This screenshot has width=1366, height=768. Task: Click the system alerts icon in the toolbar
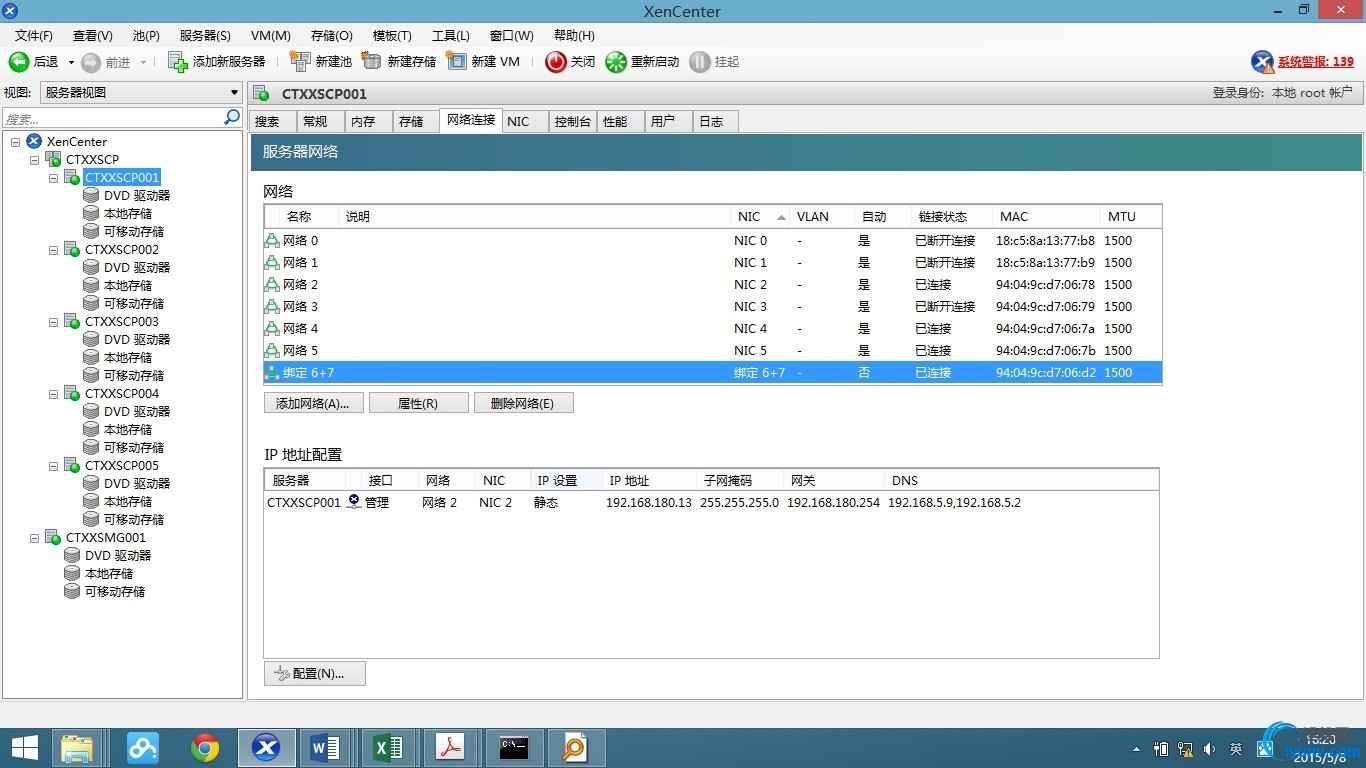tap(1263, 62)
